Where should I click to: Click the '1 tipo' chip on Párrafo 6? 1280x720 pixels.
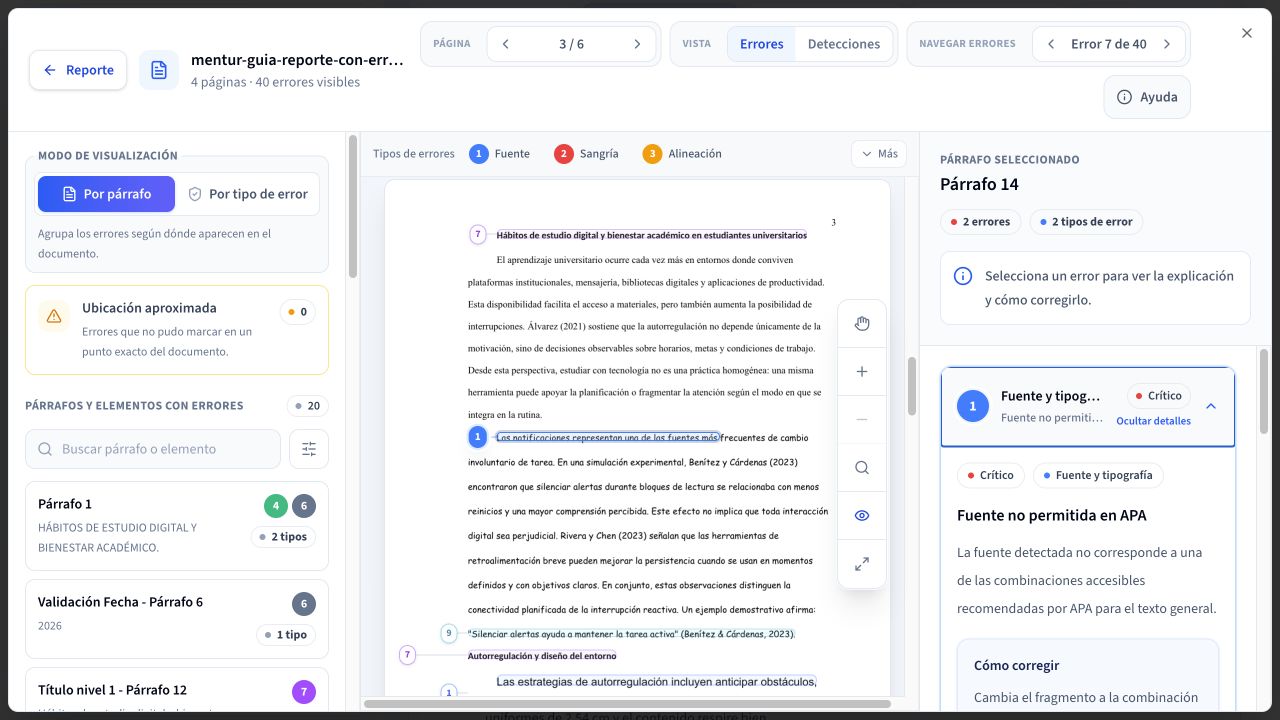[285, 635]
